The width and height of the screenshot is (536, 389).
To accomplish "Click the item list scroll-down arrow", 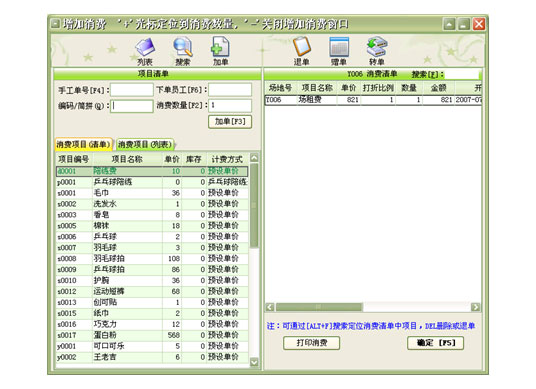I will pos(254,362).
